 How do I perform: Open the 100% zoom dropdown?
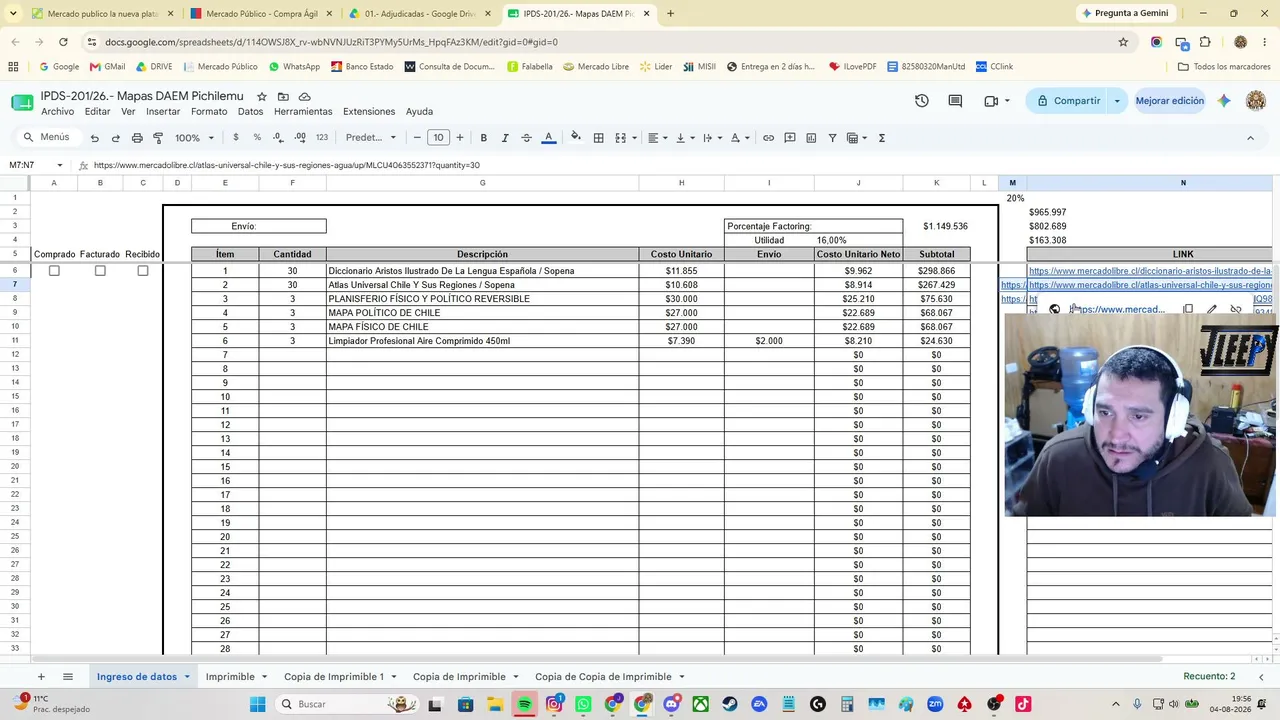tap(195, 138)
